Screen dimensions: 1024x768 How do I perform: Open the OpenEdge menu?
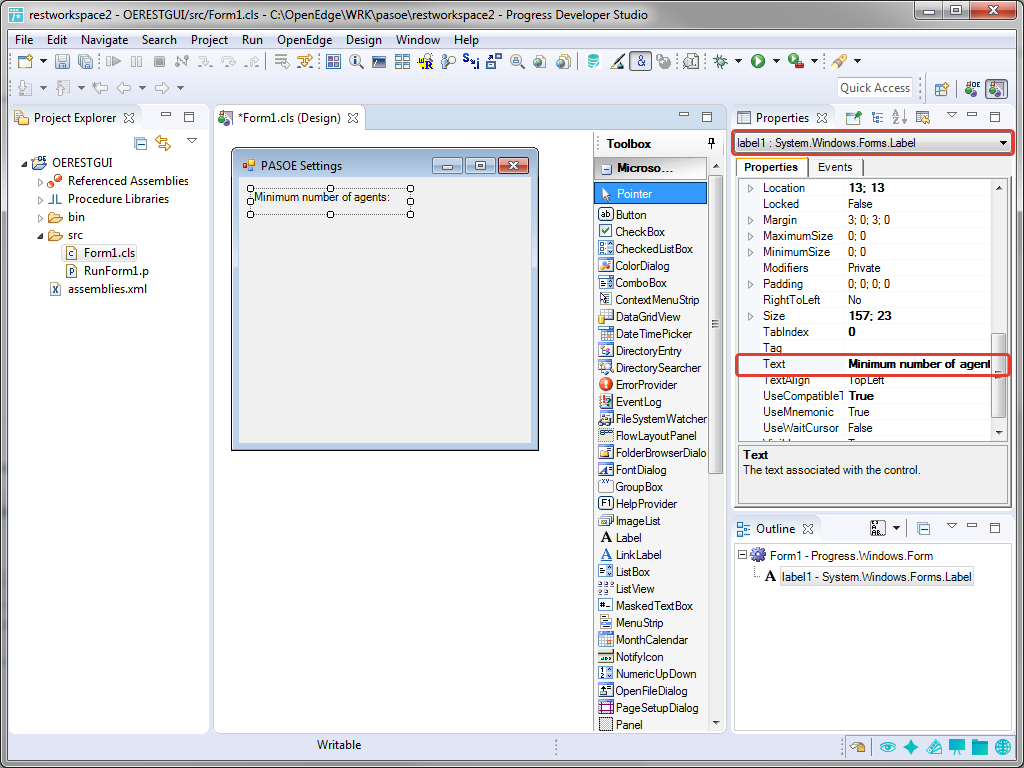tap(304, 40)
